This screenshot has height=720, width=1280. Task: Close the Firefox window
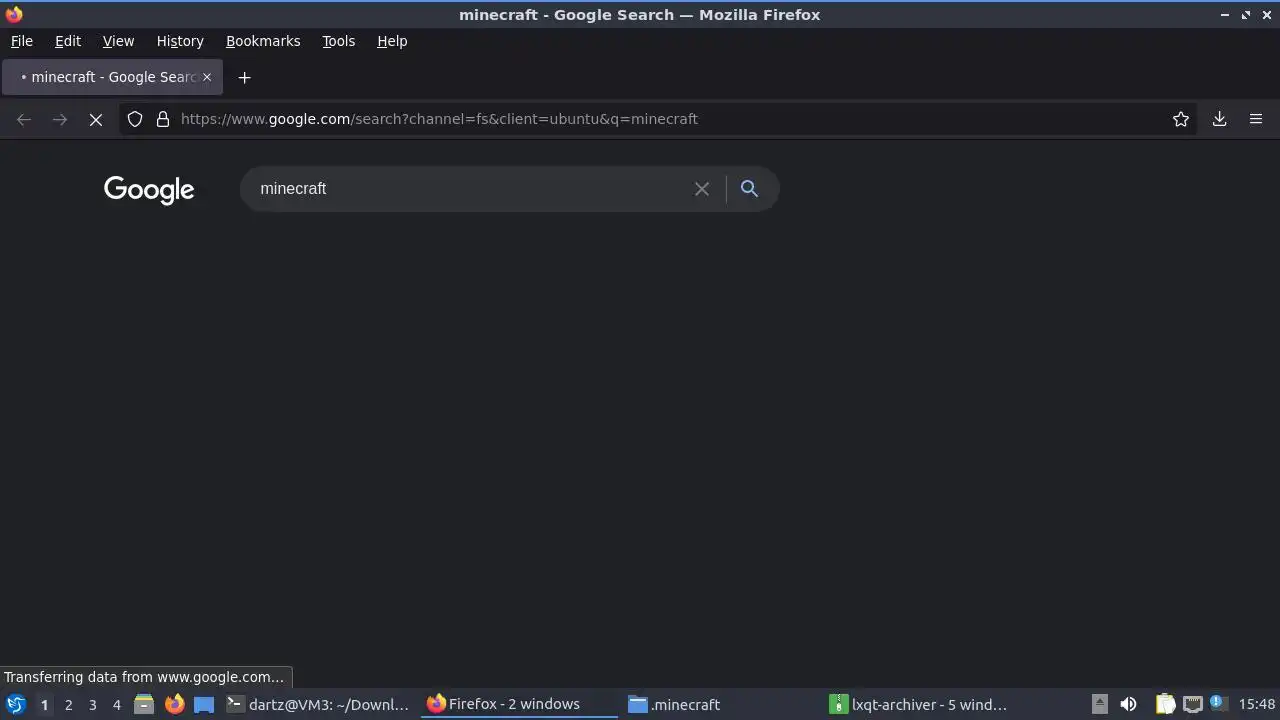tap(1267, 15)
